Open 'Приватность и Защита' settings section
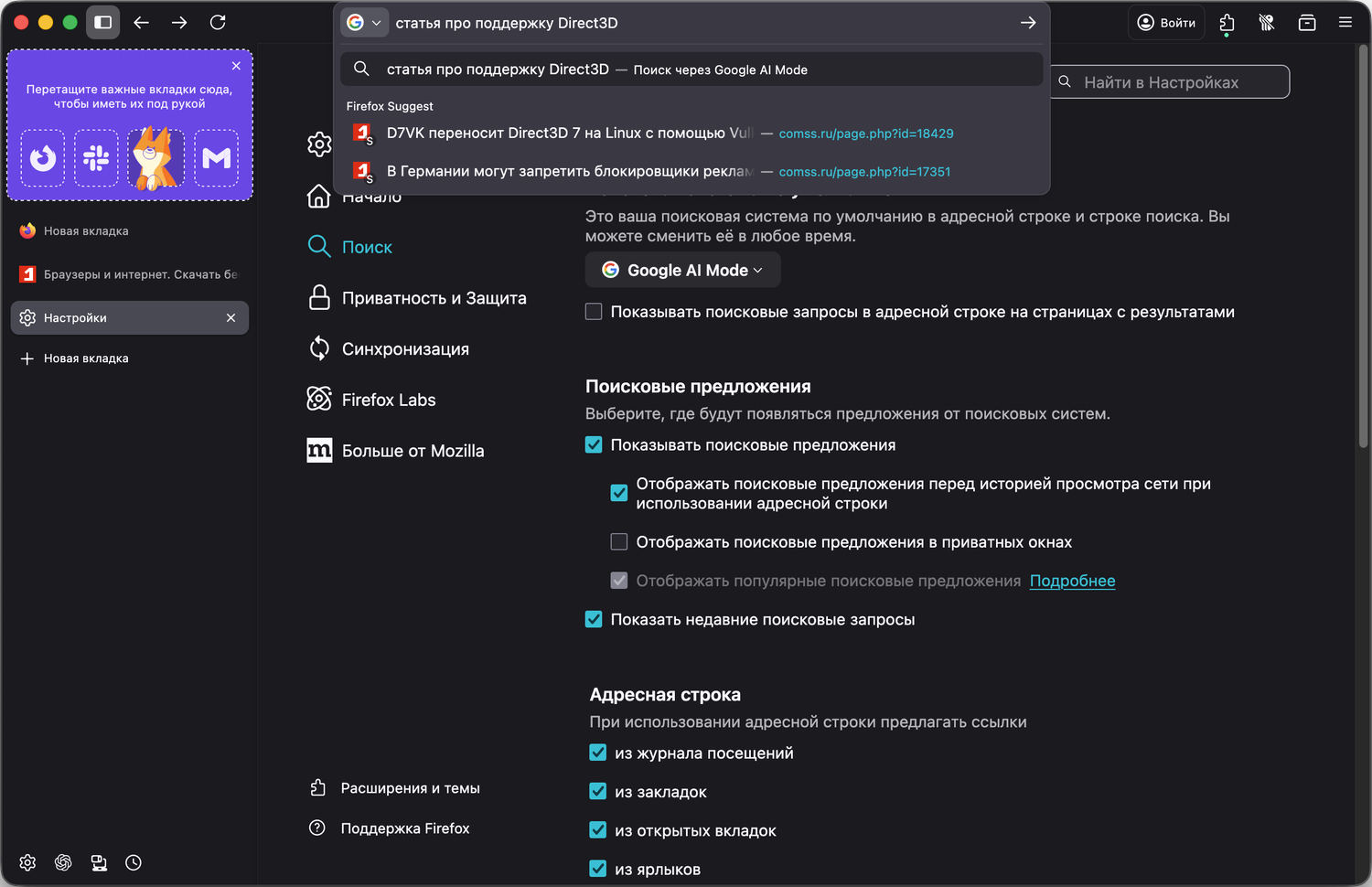Image resolution: width=1372 pixels, height=887 pixels. (x=434, y=298)
